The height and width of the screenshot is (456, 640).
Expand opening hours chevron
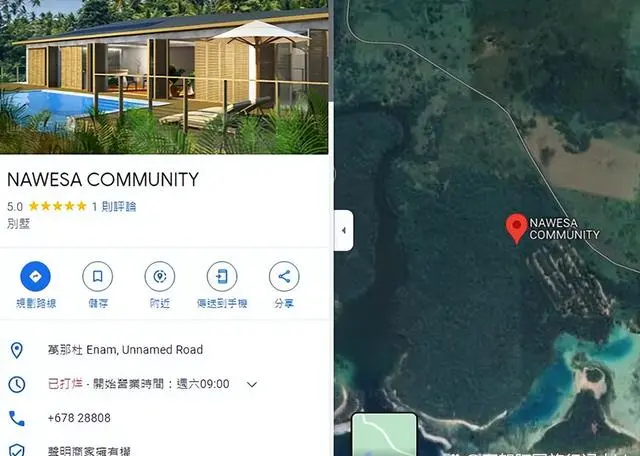[x=252, y=384]
